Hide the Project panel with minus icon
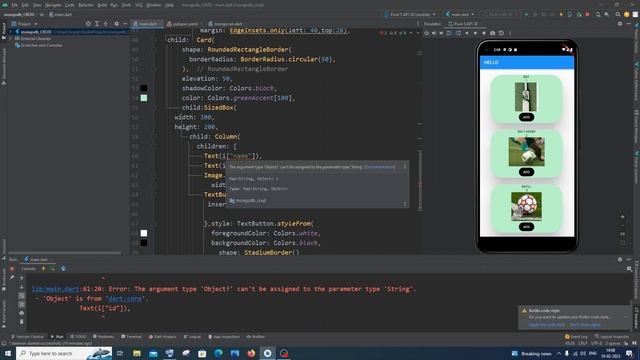Image resolution: width=640 pixels, height=360 pixels. tap(125, 24)
